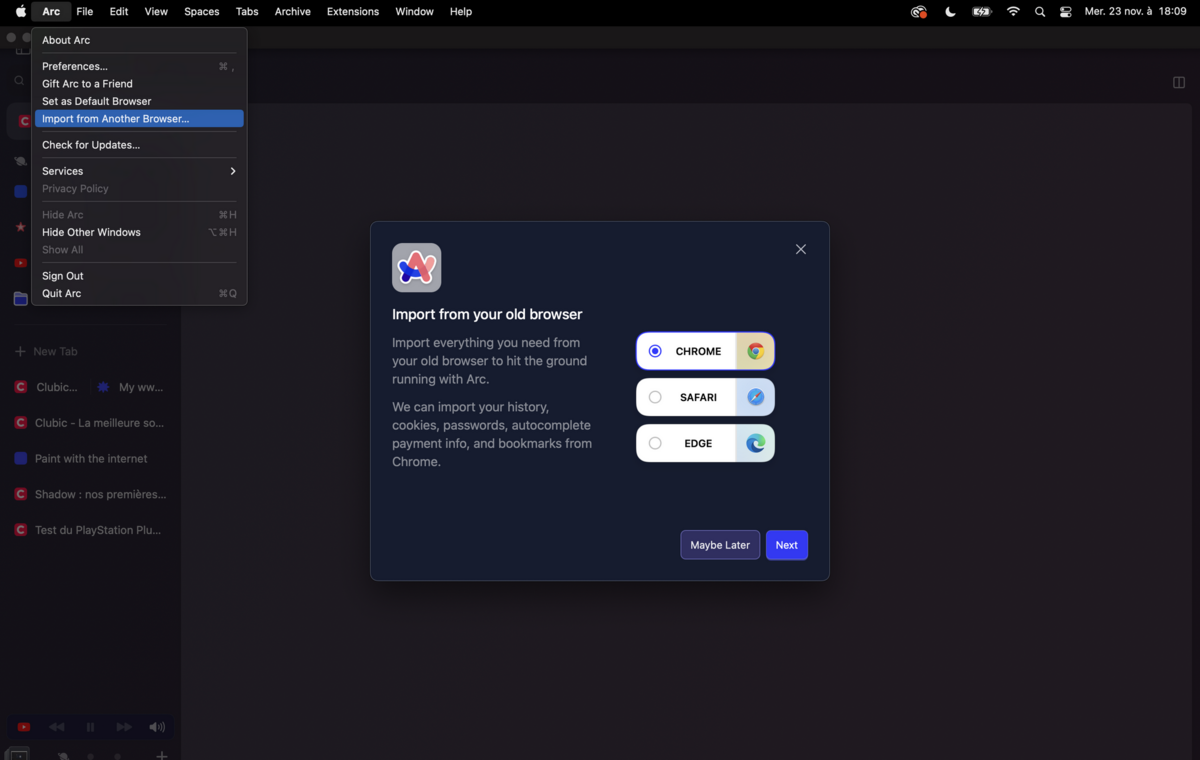Image resolution: width=1200 pixels, height=760 pixels.
Task: Click the Wi-Fi status icon
Action: (x=1013, y=12)
